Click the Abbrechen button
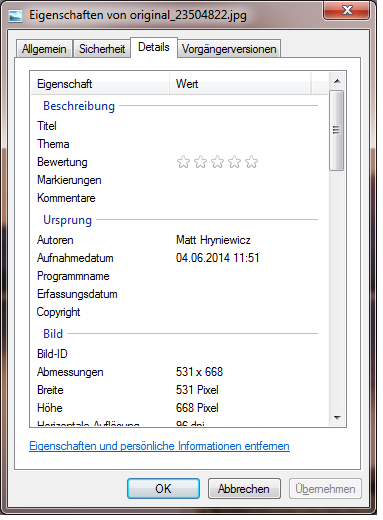 click(244, 489)
